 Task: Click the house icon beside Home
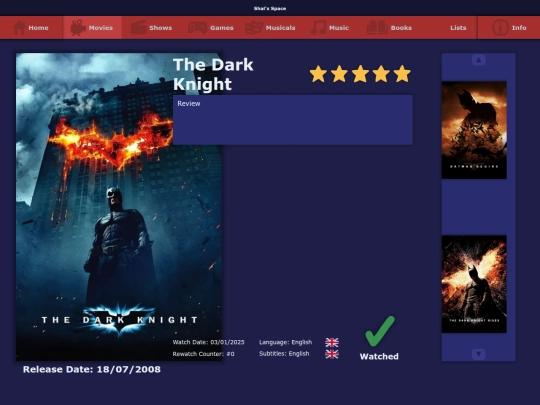[19, 28]
